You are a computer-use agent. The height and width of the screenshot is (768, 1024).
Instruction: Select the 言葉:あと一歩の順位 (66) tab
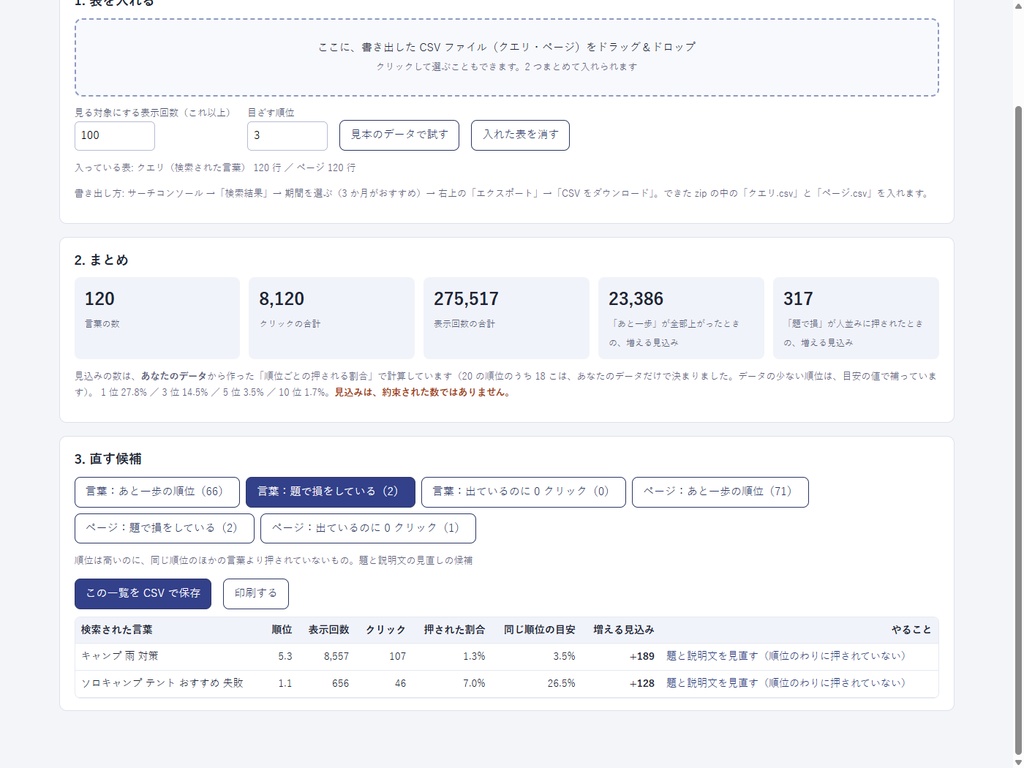pos(157,492)
